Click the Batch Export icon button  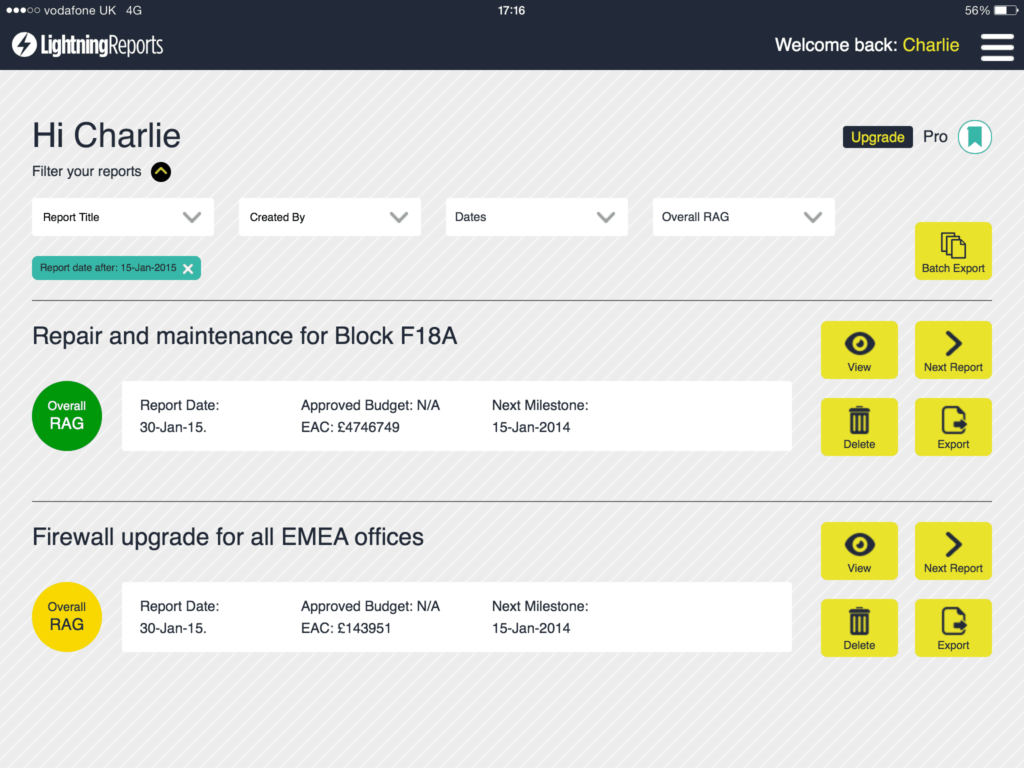pyautogui.click(x=953, y=250)
